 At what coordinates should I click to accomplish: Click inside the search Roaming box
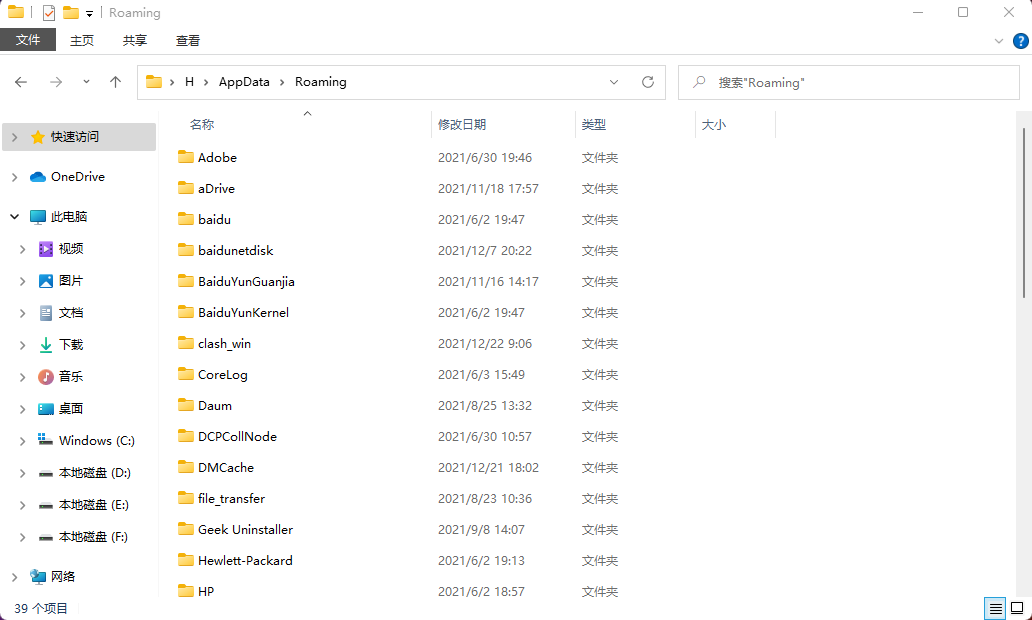[x=850, y=82]
